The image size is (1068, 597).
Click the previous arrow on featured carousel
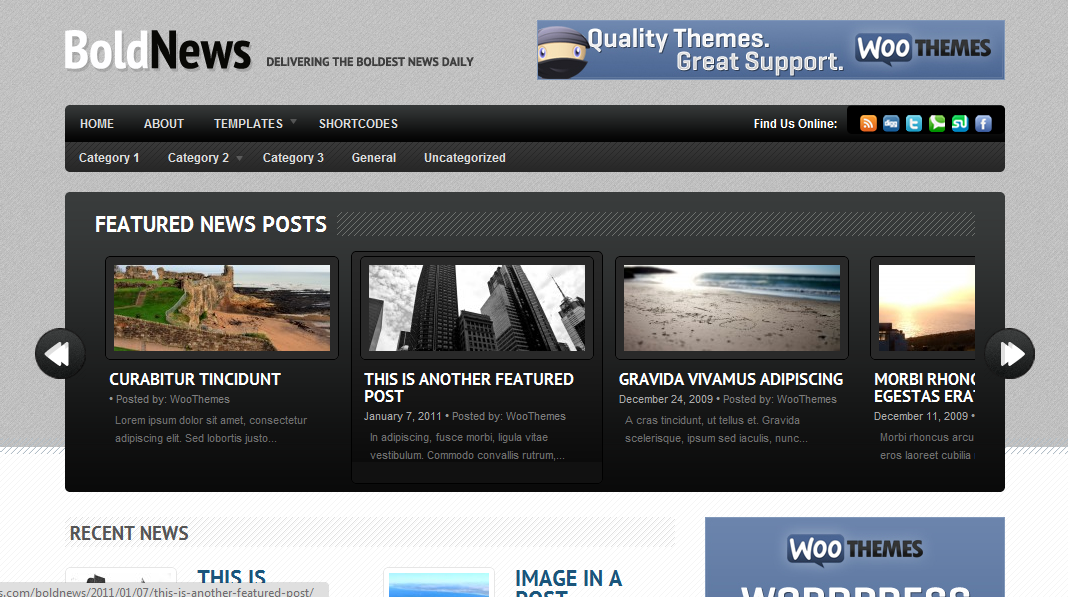click(x=59, y=353)
